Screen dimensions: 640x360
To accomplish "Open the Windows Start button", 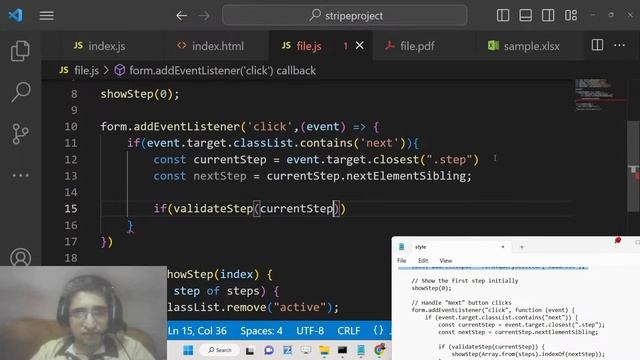I will [188, 350].
